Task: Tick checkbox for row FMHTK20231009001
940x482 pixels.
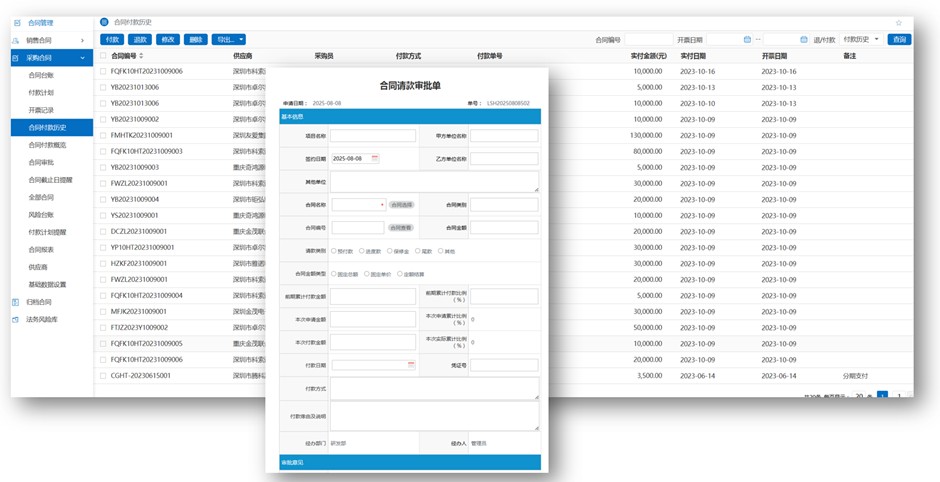Action: tap(103, 135)
